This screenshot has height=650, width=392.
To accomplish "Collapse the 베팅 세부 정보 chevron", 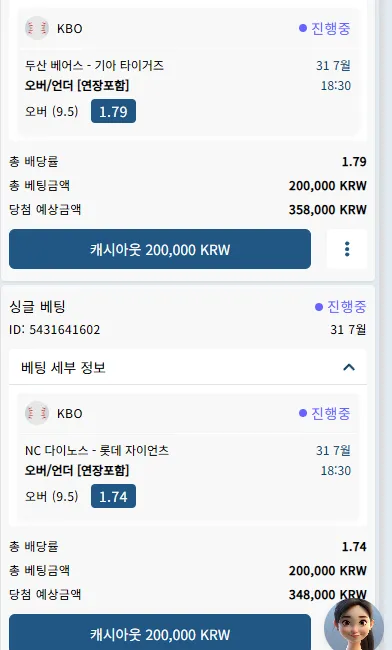I will [x=349, y=367].
